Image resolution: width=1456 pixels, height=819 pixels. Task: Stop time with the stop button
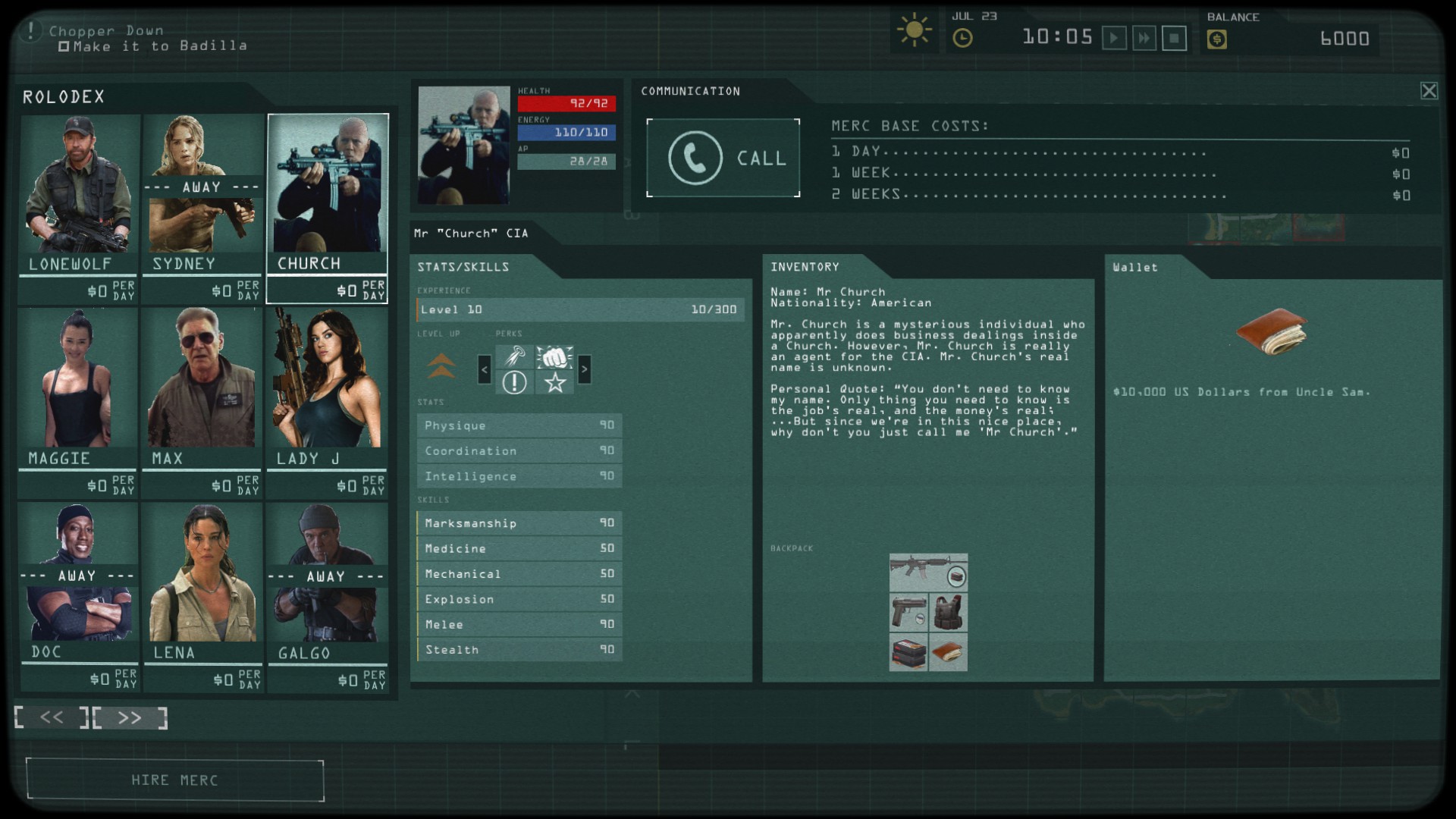point(1174,38)
